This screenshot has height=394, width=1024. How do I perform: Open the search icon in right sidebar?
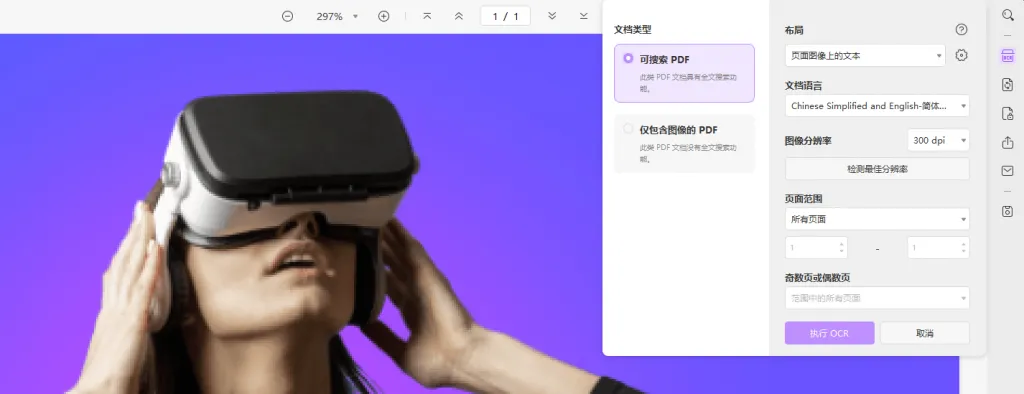1008,15
